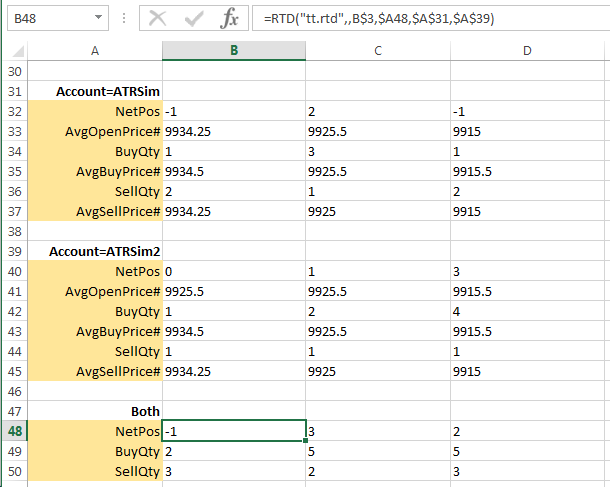The width and height of the screenshot is (610, 487).
Task: Click cell D42 value 4
Action: [x=527, y=312]
